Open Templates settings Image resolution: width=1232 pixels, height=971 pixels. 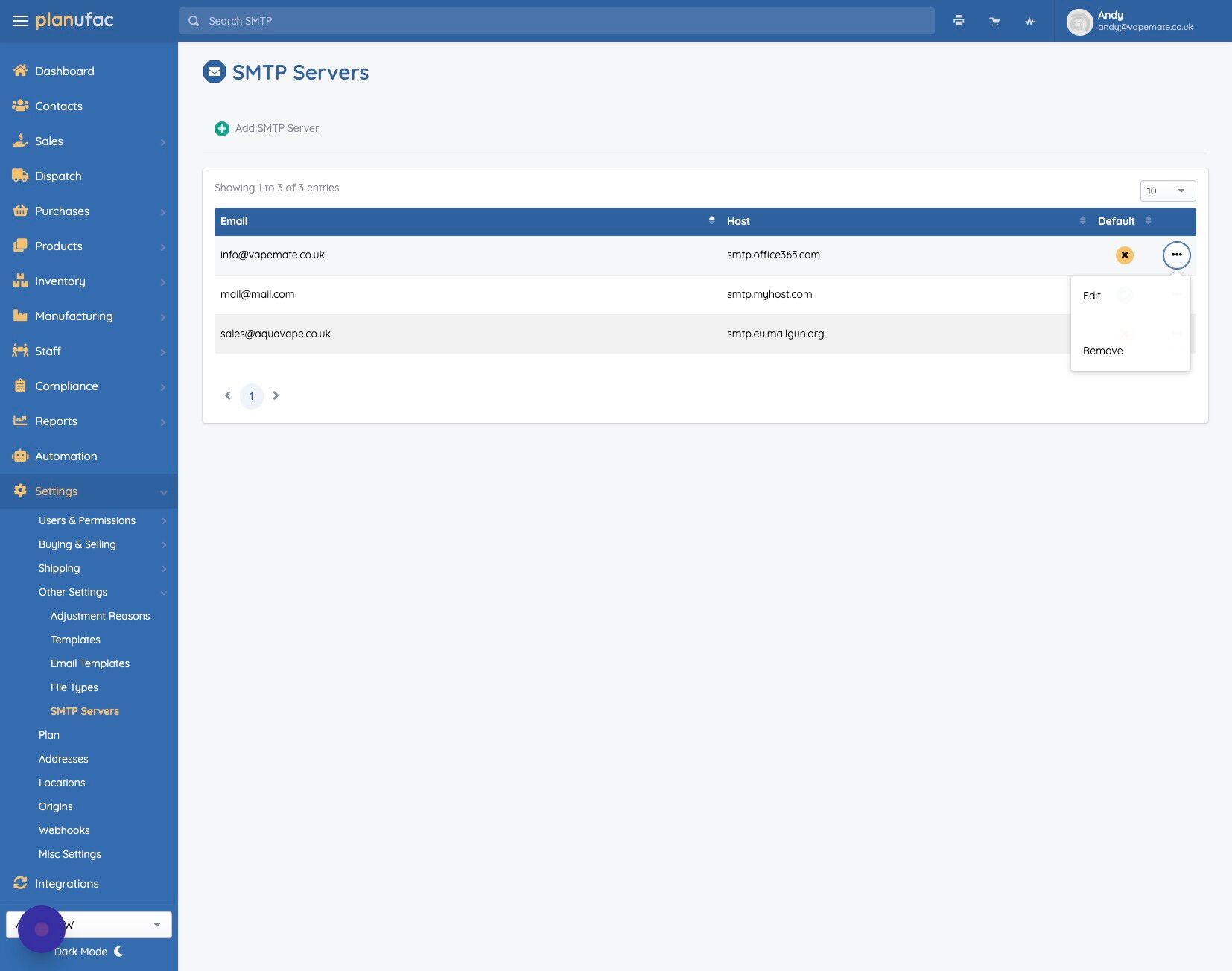75,640
